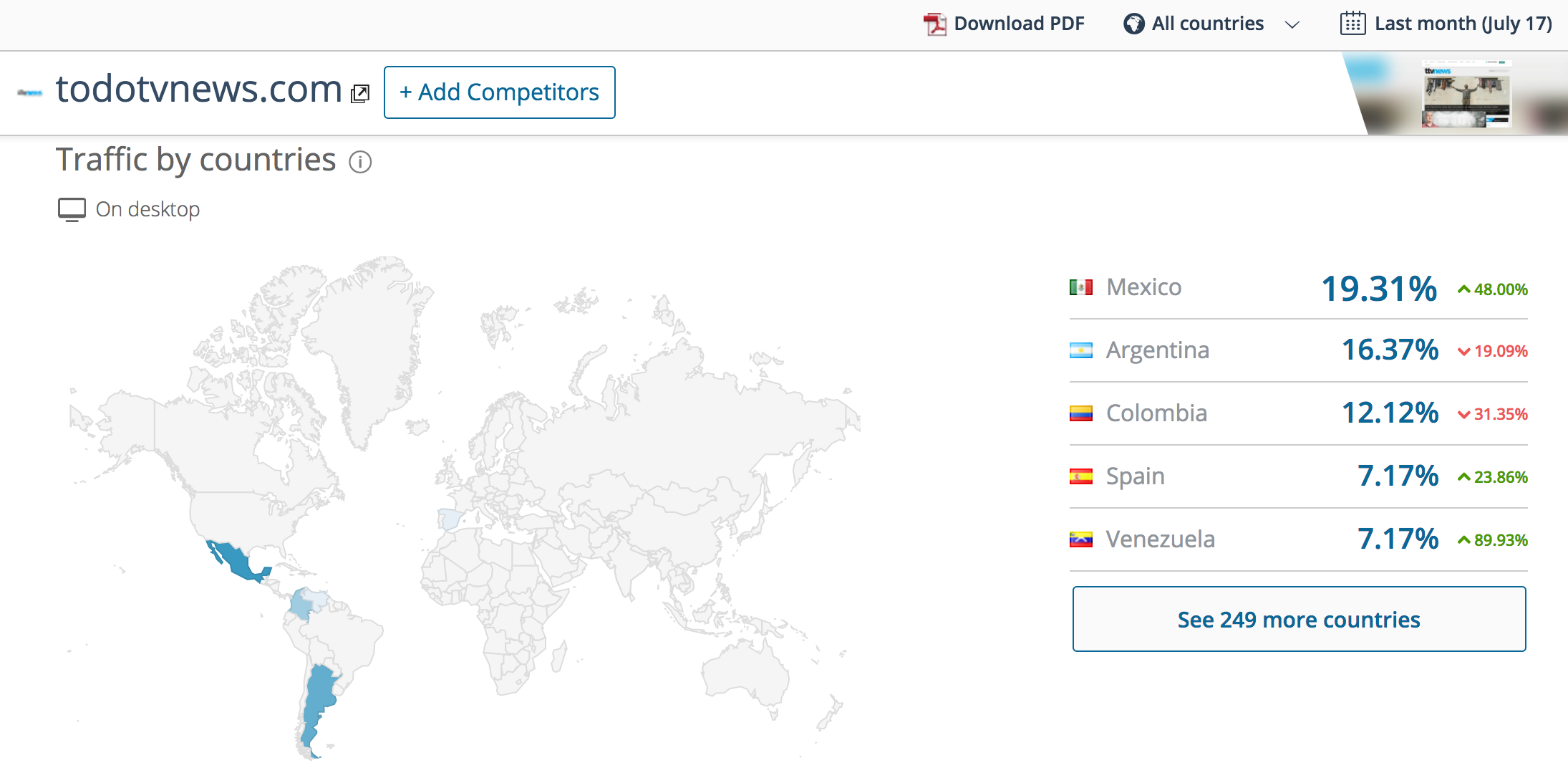Open the Last month (July 17) date selector
The image size is (1568, 778).
click(x=1463, y=24)
